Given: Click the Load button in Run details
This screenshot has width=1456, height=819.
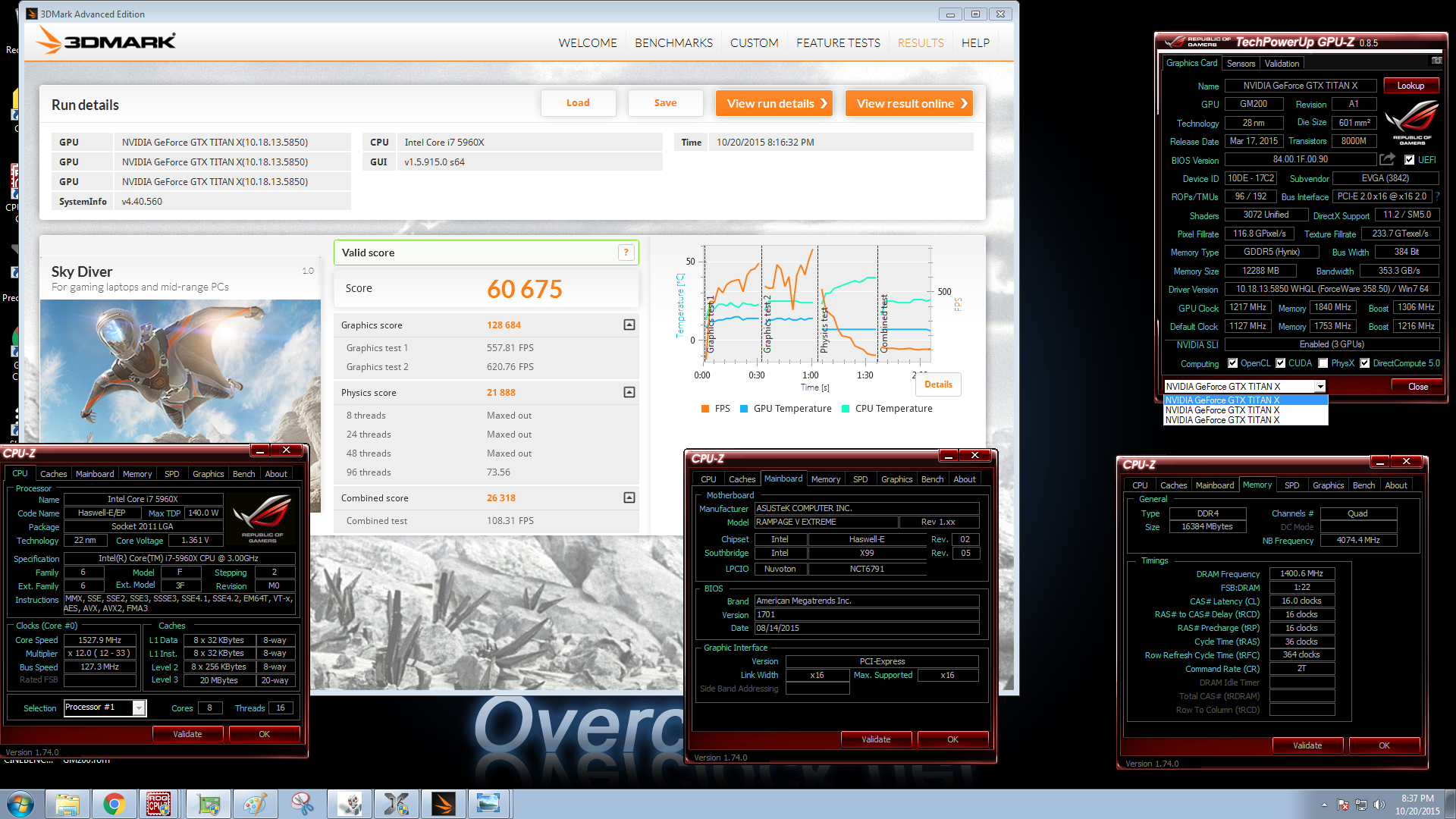Looking at the screenshot, I should pos(578,103).
